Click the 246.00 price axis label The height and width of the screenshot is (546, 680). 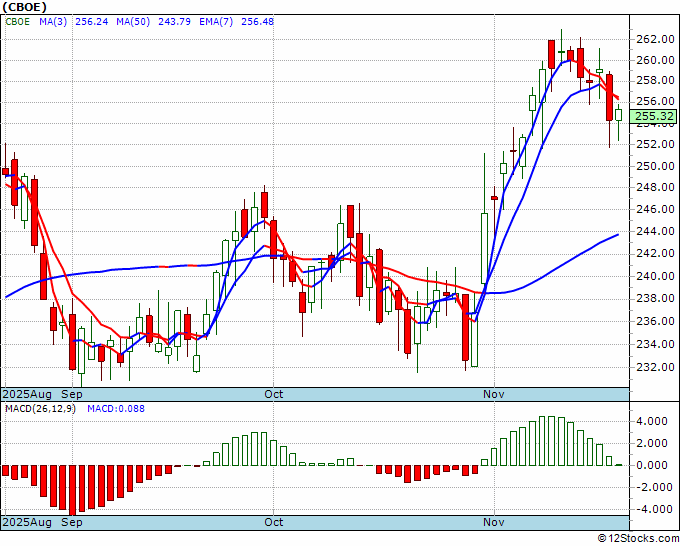click(655, 209)
